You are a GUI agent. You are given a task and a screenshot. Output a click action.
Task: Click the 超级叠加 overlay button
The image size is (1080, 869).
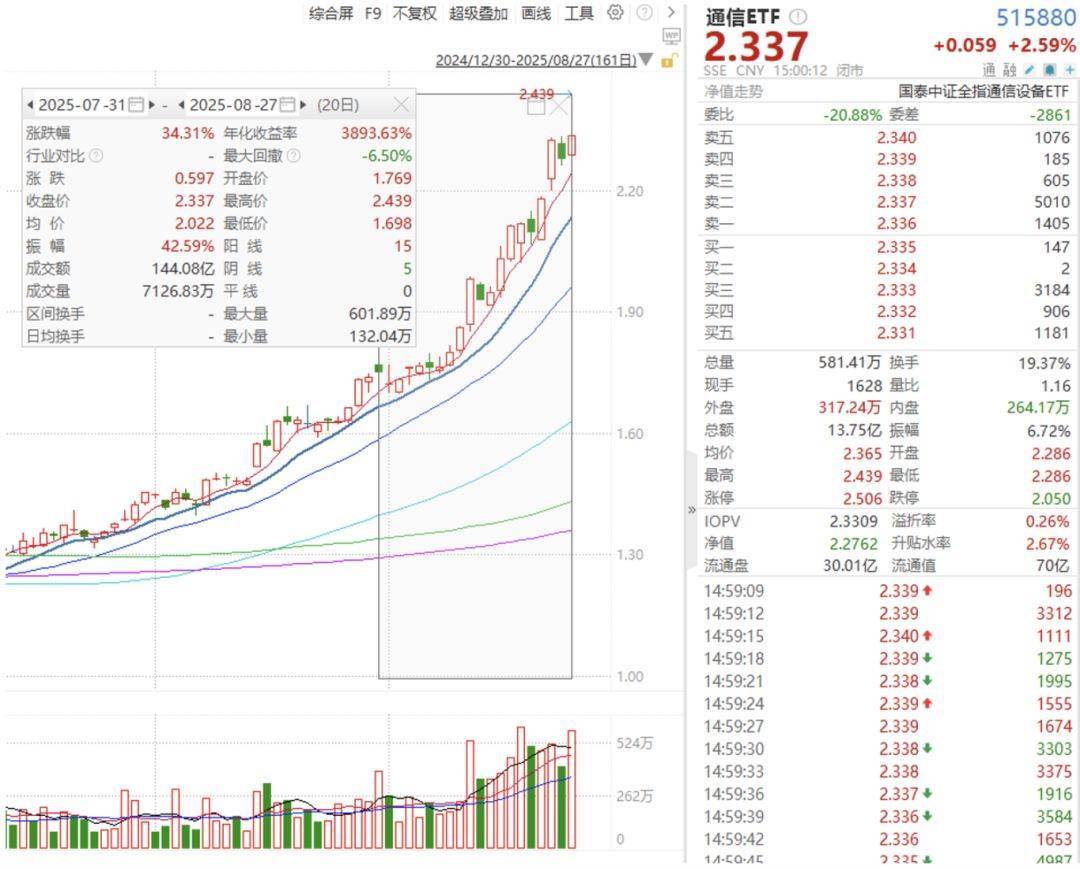point(478,13)
